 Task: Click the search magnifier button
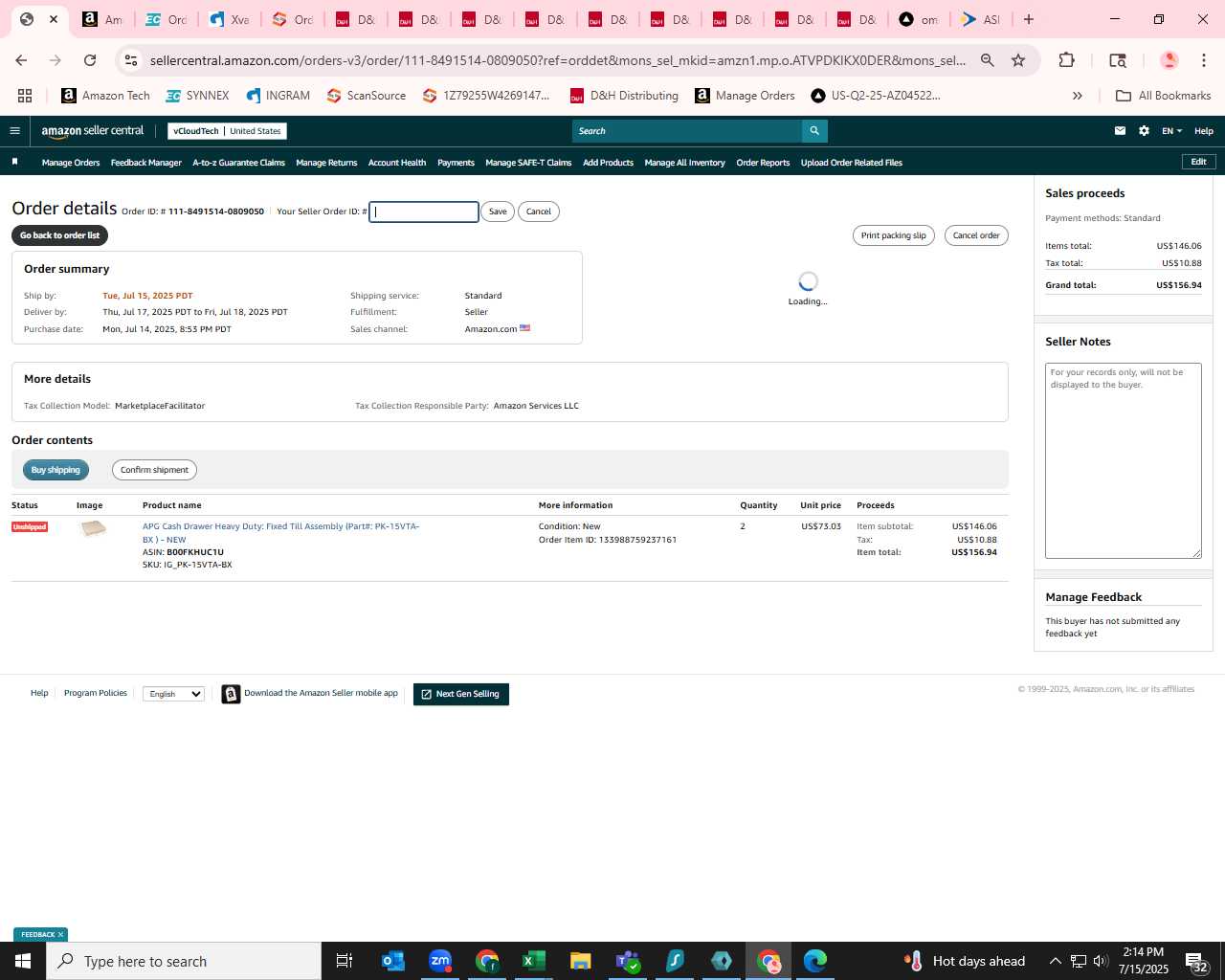[814, 131]
